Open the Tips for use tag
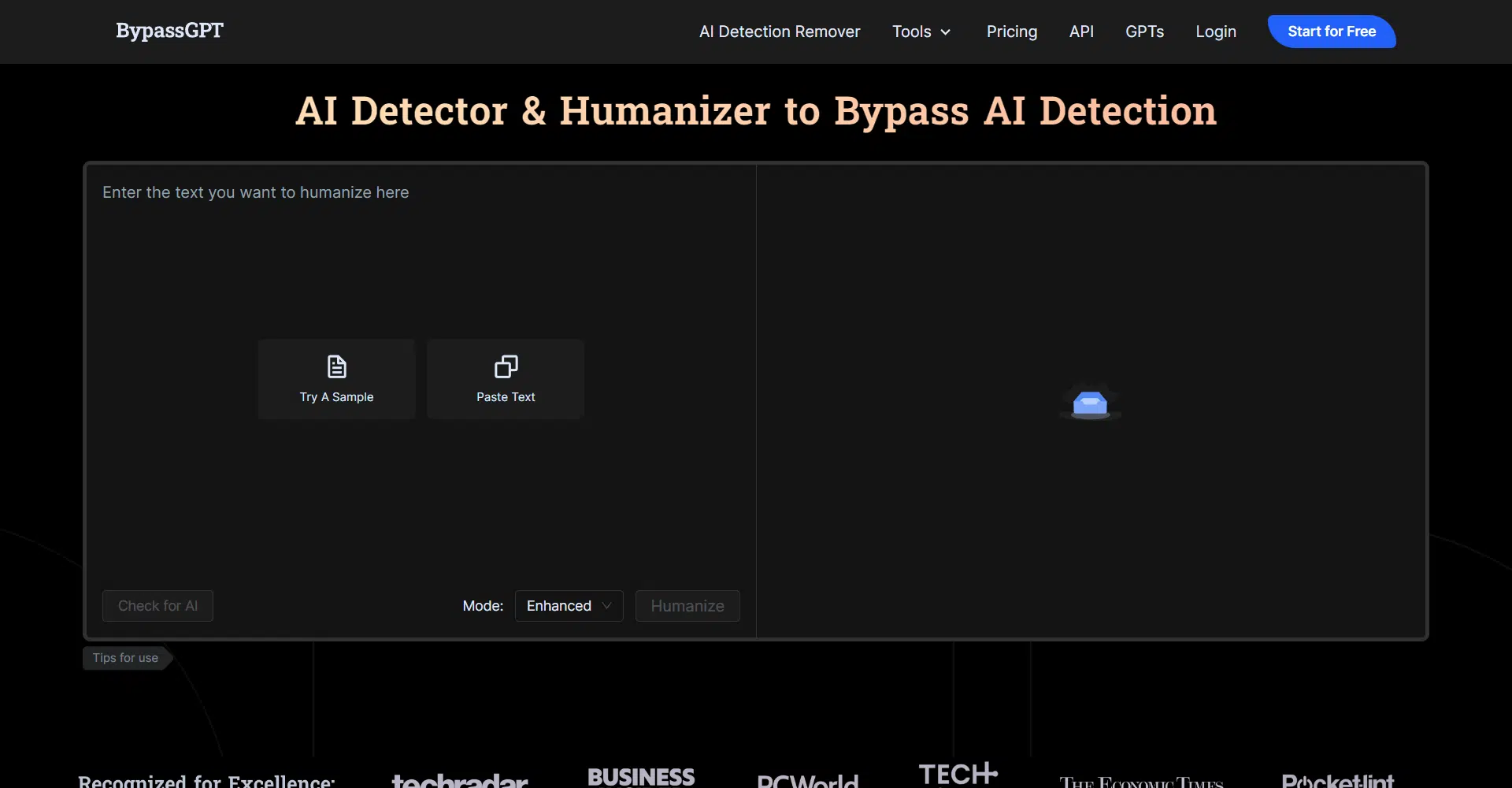 click(x=125, y=658)
